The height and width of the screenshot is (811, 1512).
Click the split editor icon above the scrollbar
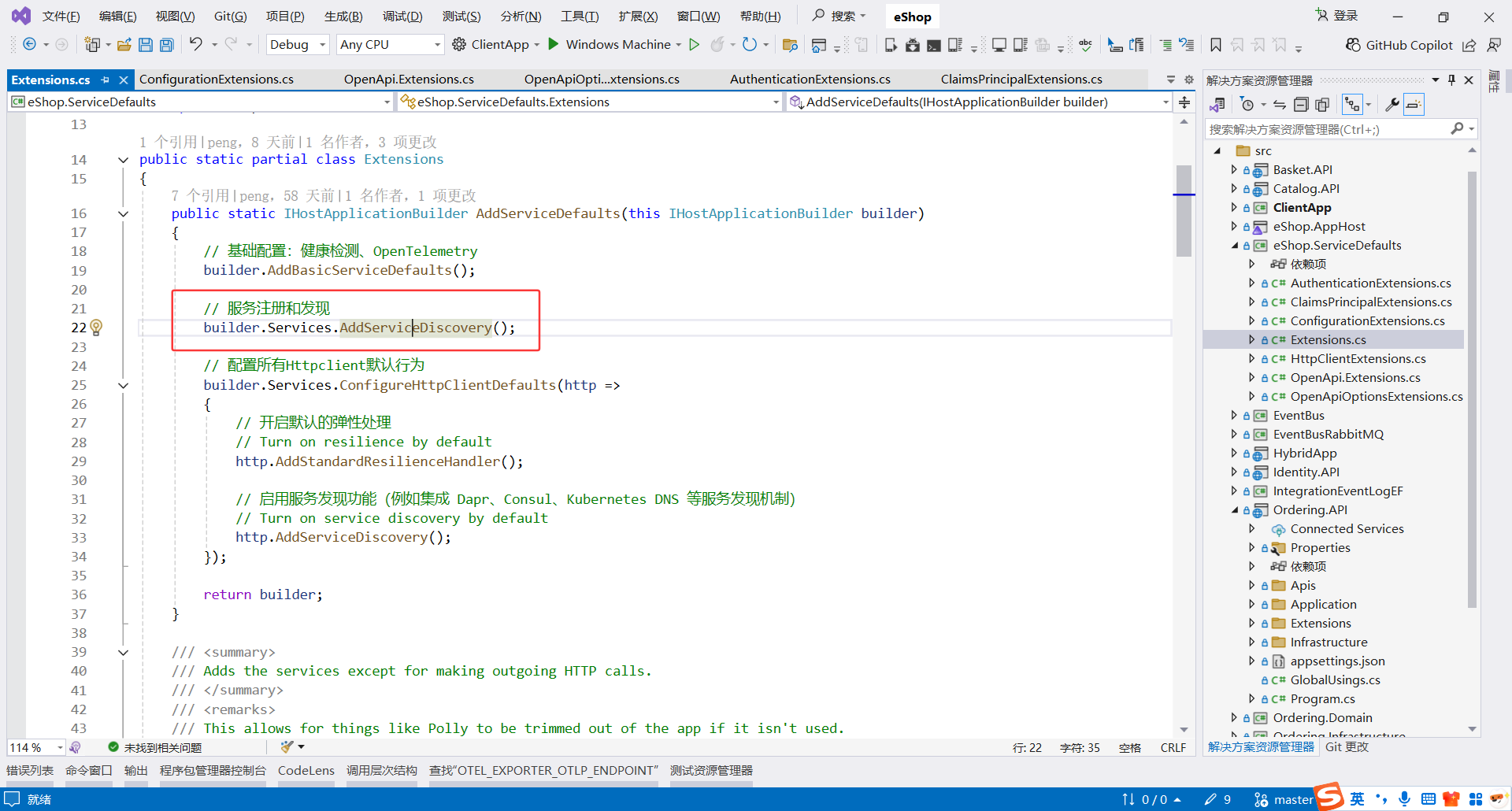[x=1184, y=102]
